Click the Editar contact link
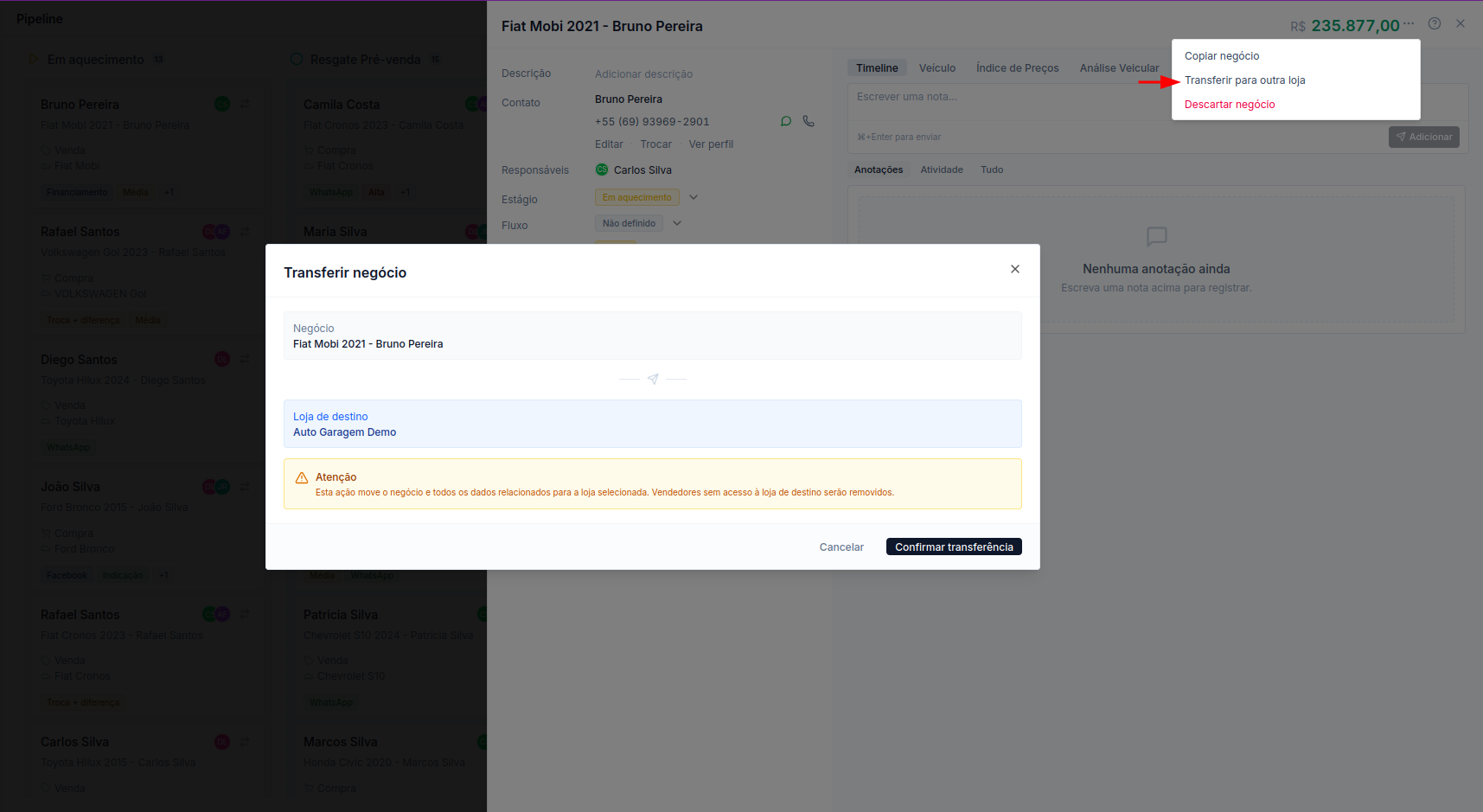This screenshot has height=812, width=1483. 609,144
